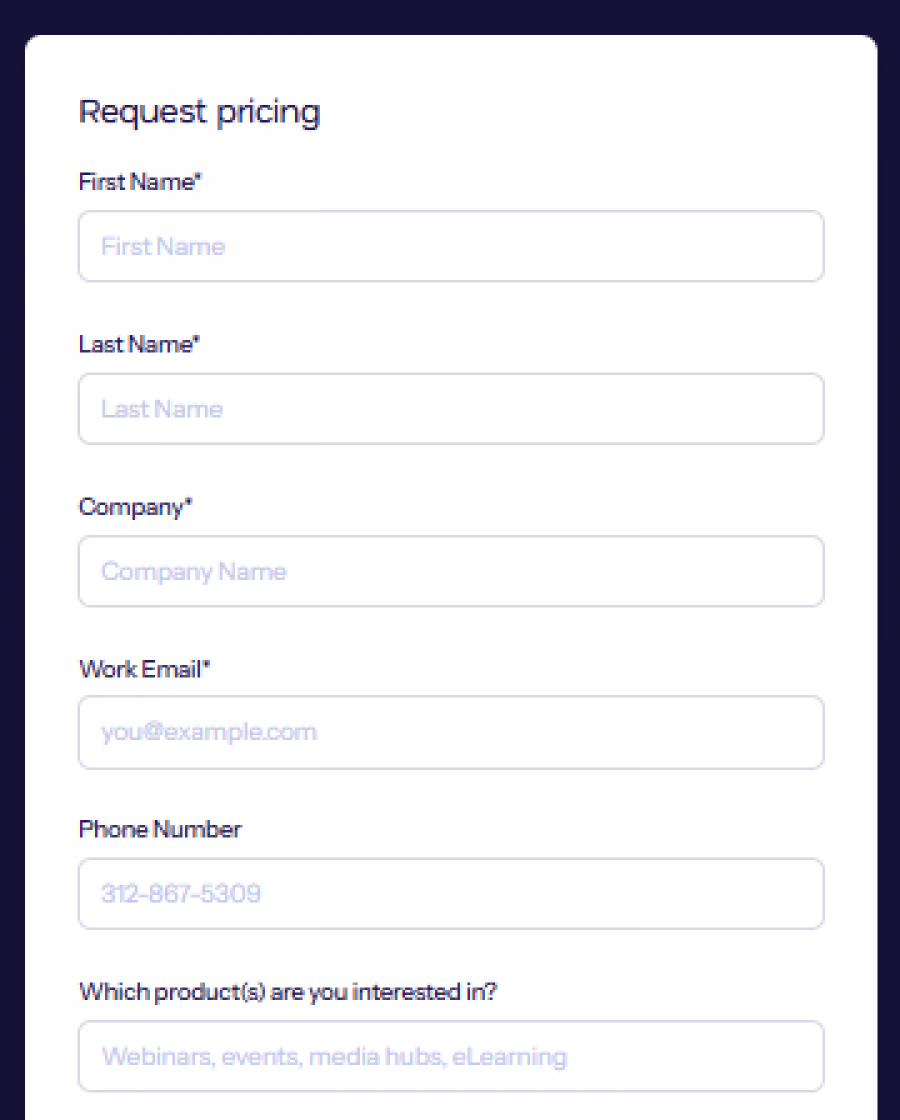Screen dimensions: 900x1120
Task: Click the required asterisk next to Company
Action: [188, 504]
